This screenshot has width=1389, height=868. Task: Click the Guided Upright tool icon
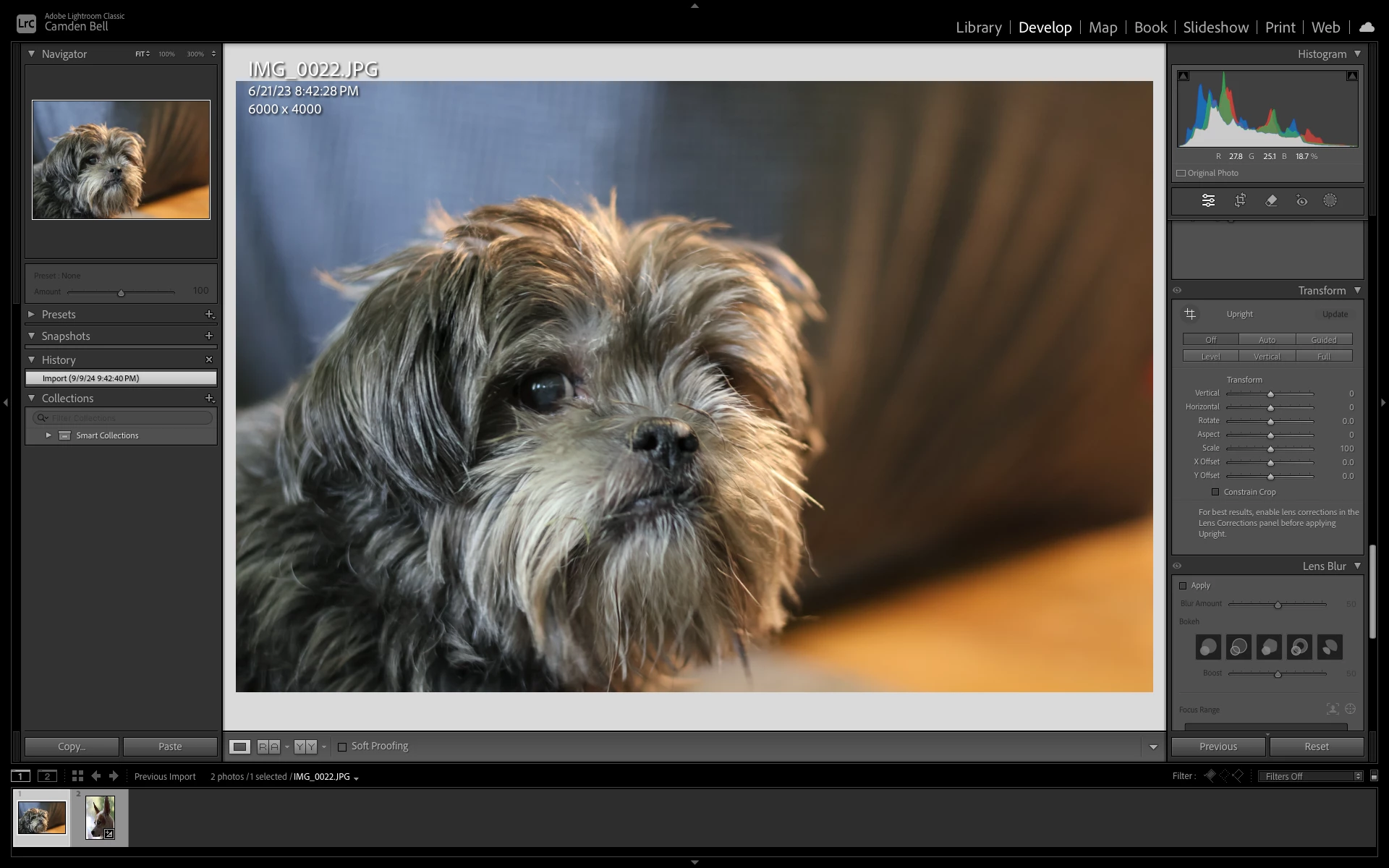click(1190, 314)
